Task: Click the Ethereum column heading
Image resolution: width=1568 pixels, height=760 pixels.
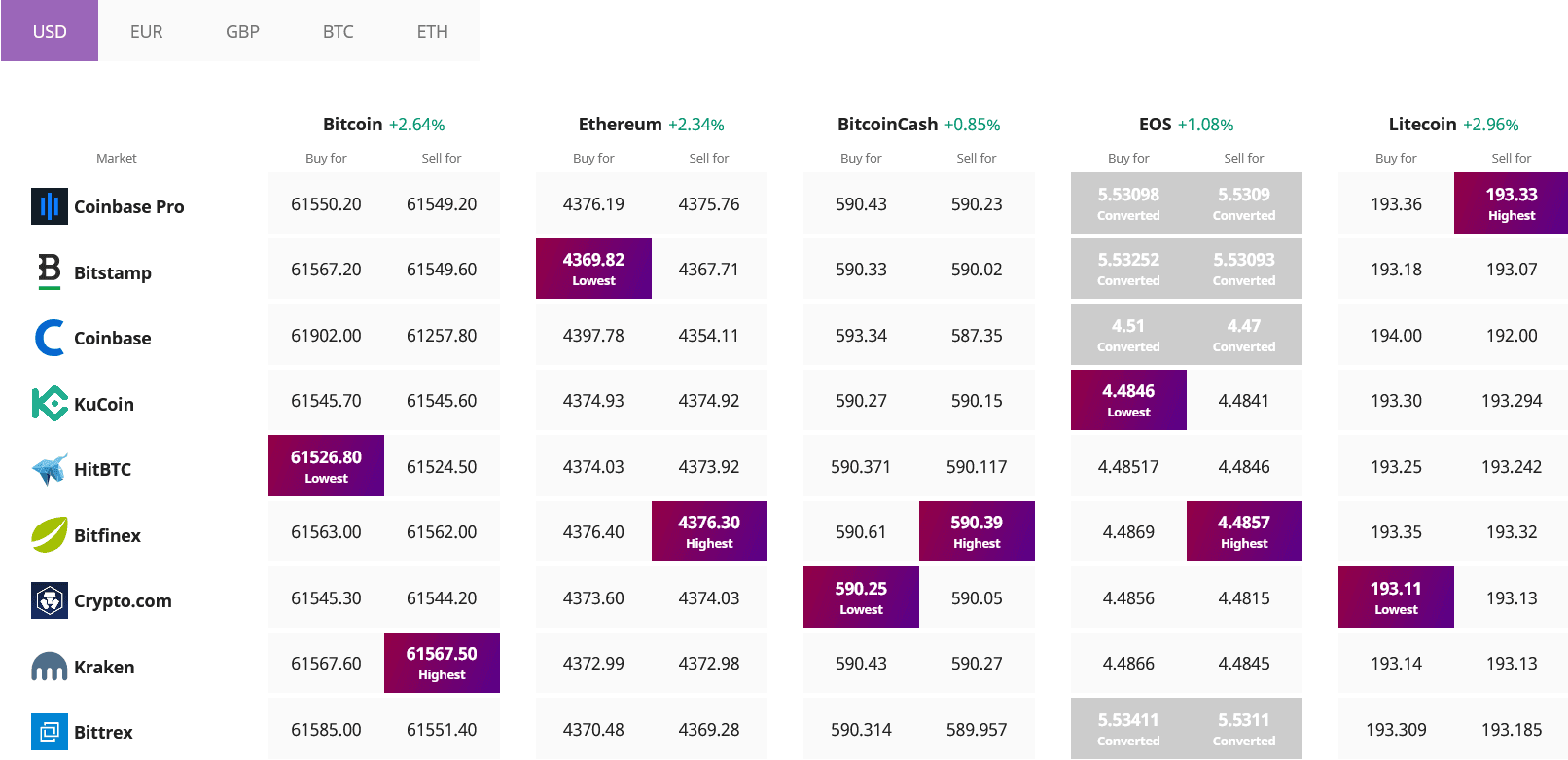Action: (x=620, y=125)
